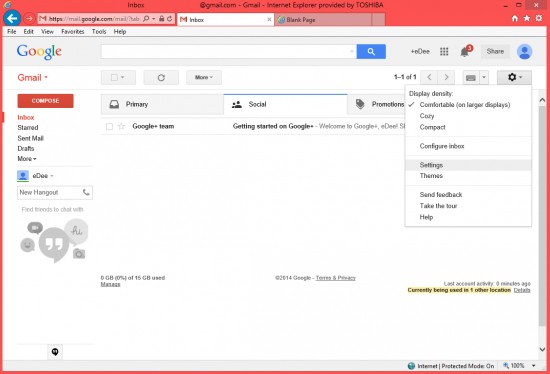Choose Compact display density
Screen dimensions: 550x374
pyautogui.click(x=432, y=127)
